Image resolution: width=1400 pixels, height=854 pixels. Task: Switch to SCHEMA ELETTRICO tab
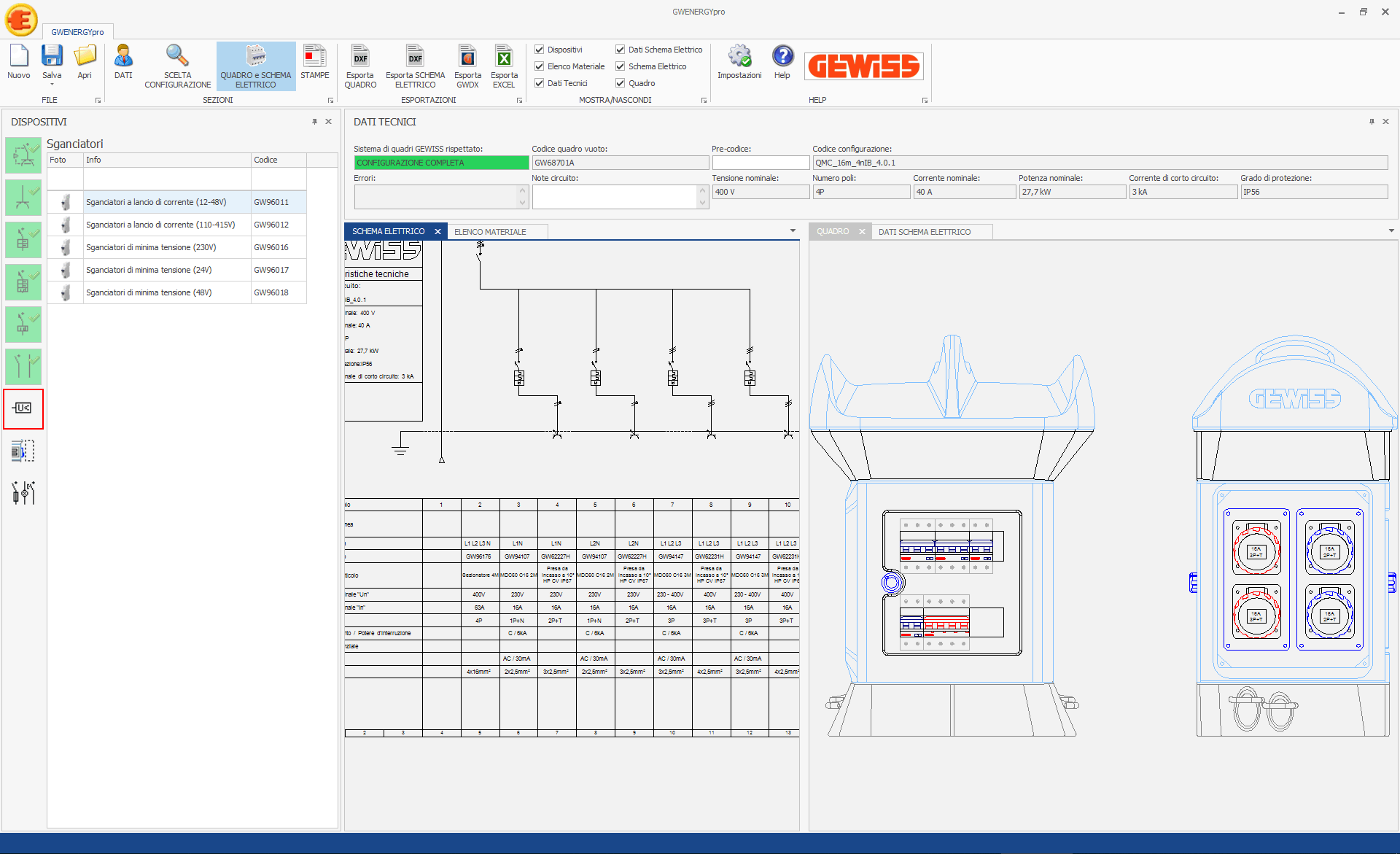[388, 231]
